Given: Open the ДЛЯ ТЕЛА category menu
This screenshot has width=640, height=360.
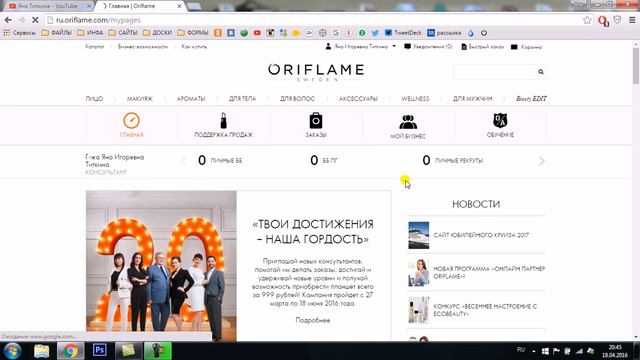Looking at the screenshot, I should coord(242,99).
